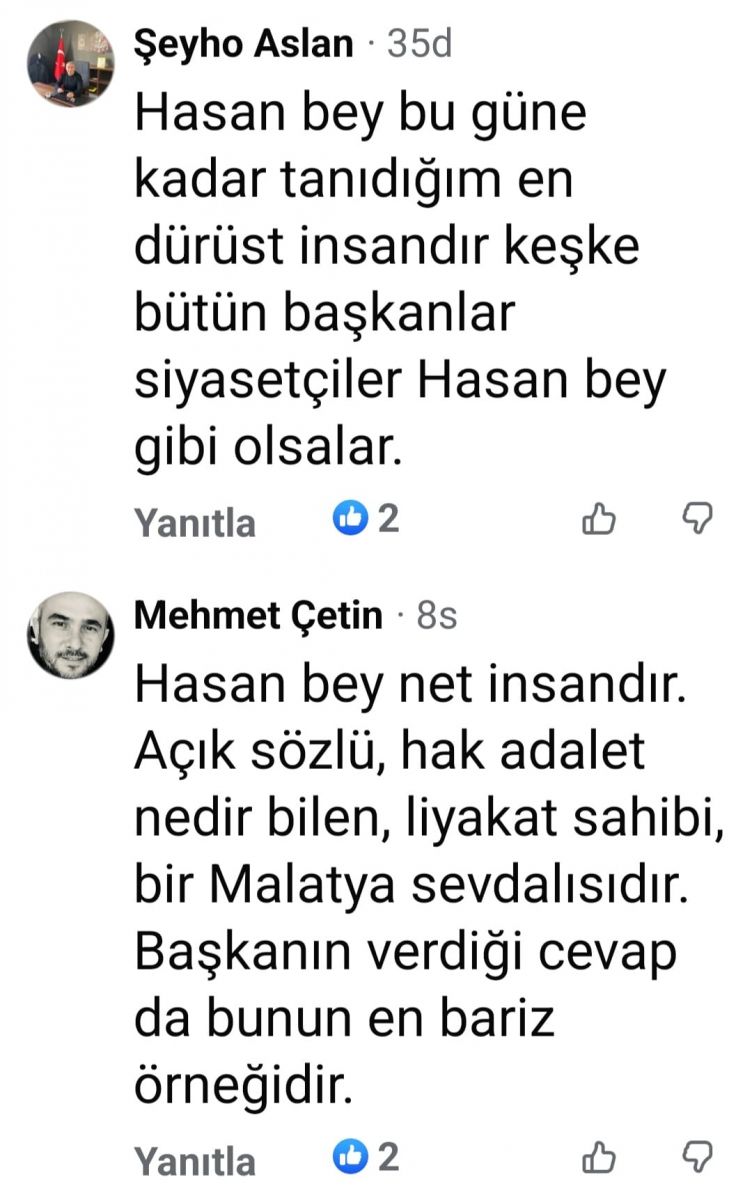Image resolution: width=752 pixels, height=1200 pixels.
Task: Visit Şeyho Aslan's profile via name
Action: [244, 45]
